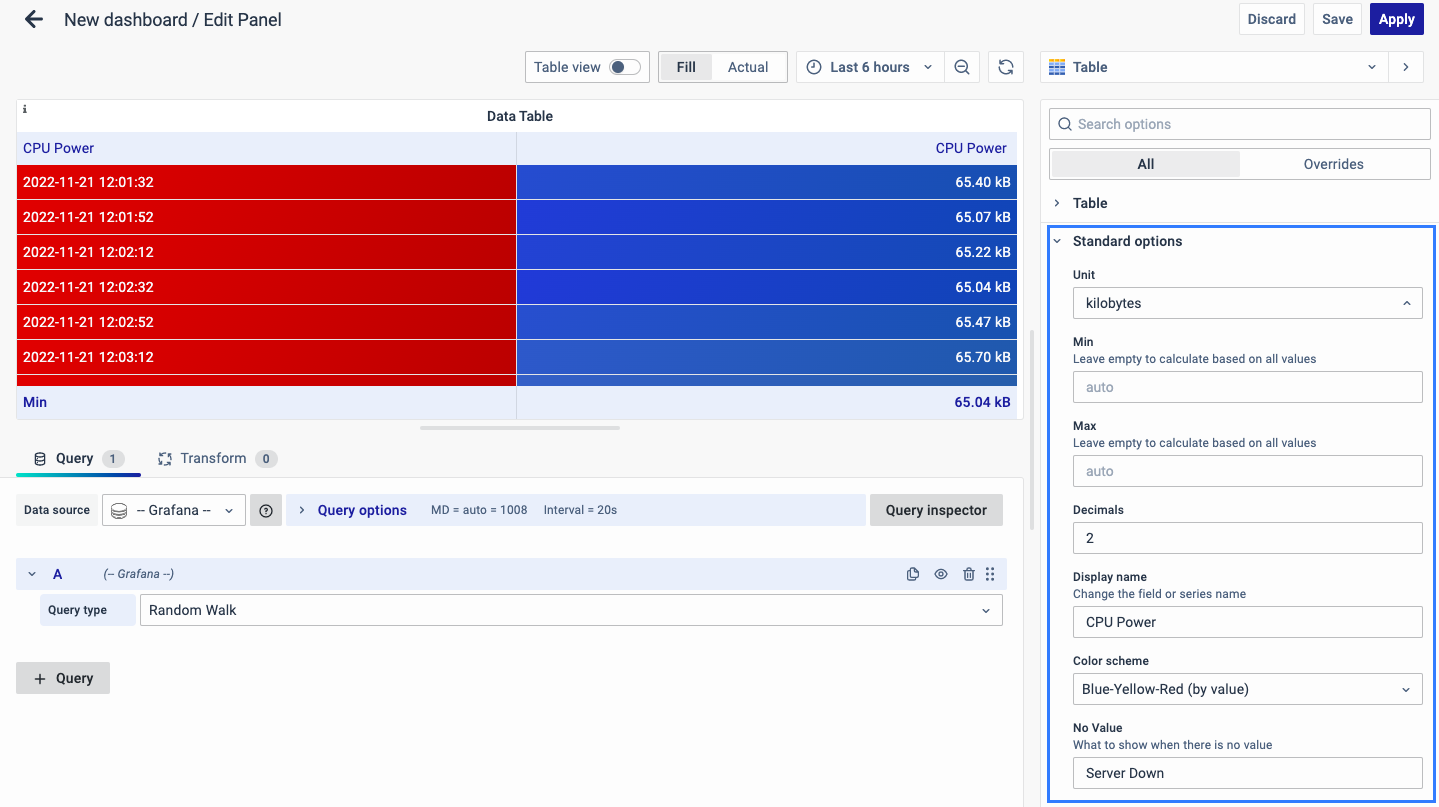Switch to the Transform tab

tap(214, 458)
